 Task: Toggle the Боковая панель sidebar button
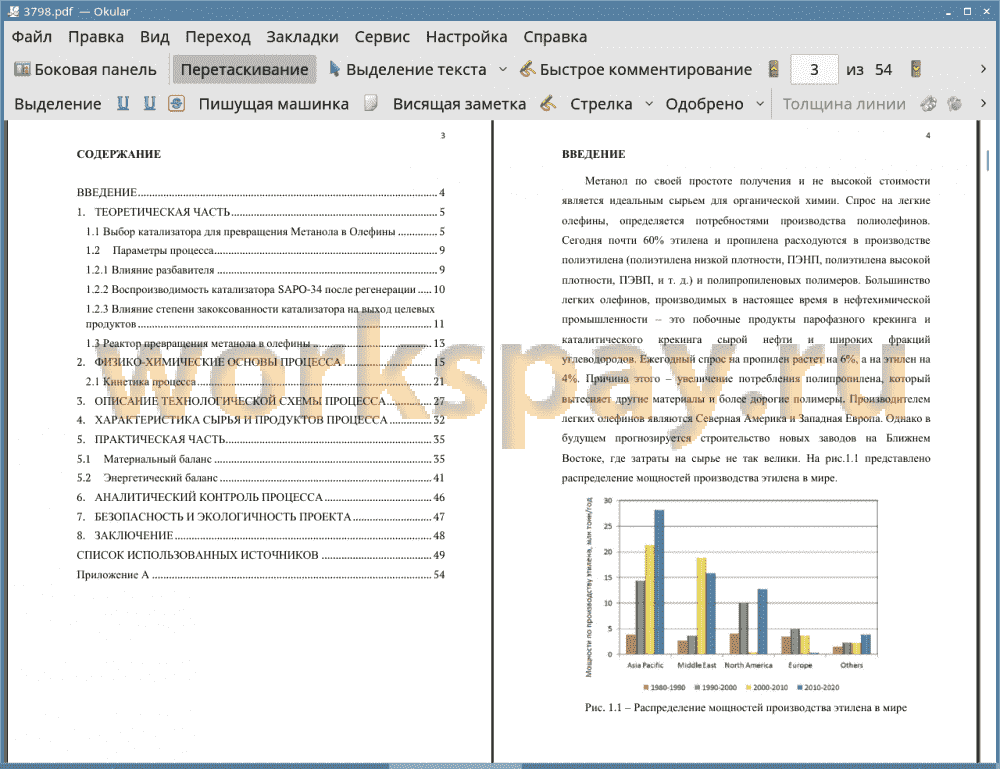click(85, 70)
